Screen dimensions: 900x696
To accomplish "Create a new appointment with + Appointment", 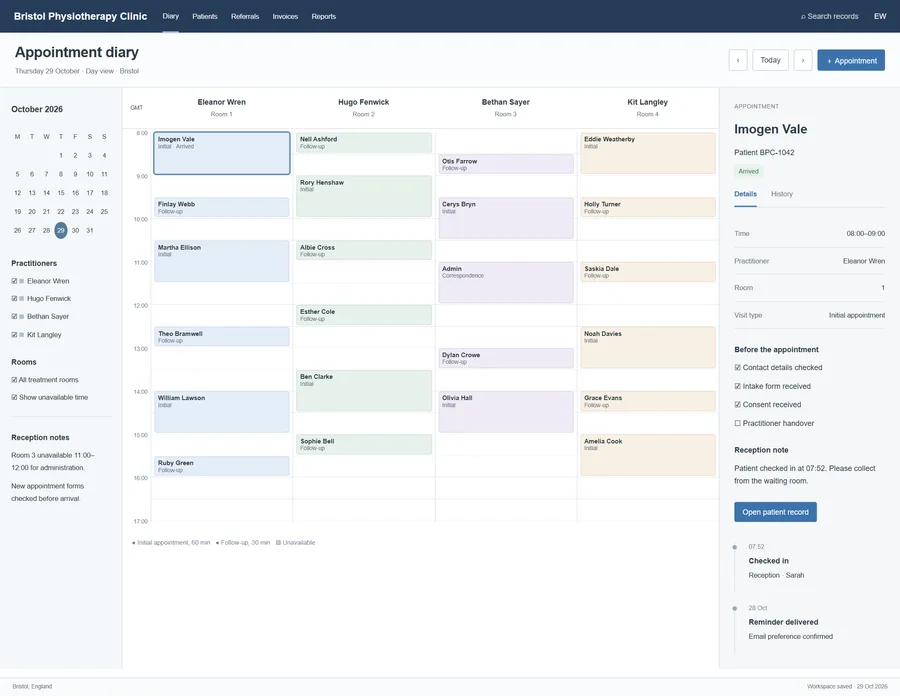I will [x=851, y=60].
